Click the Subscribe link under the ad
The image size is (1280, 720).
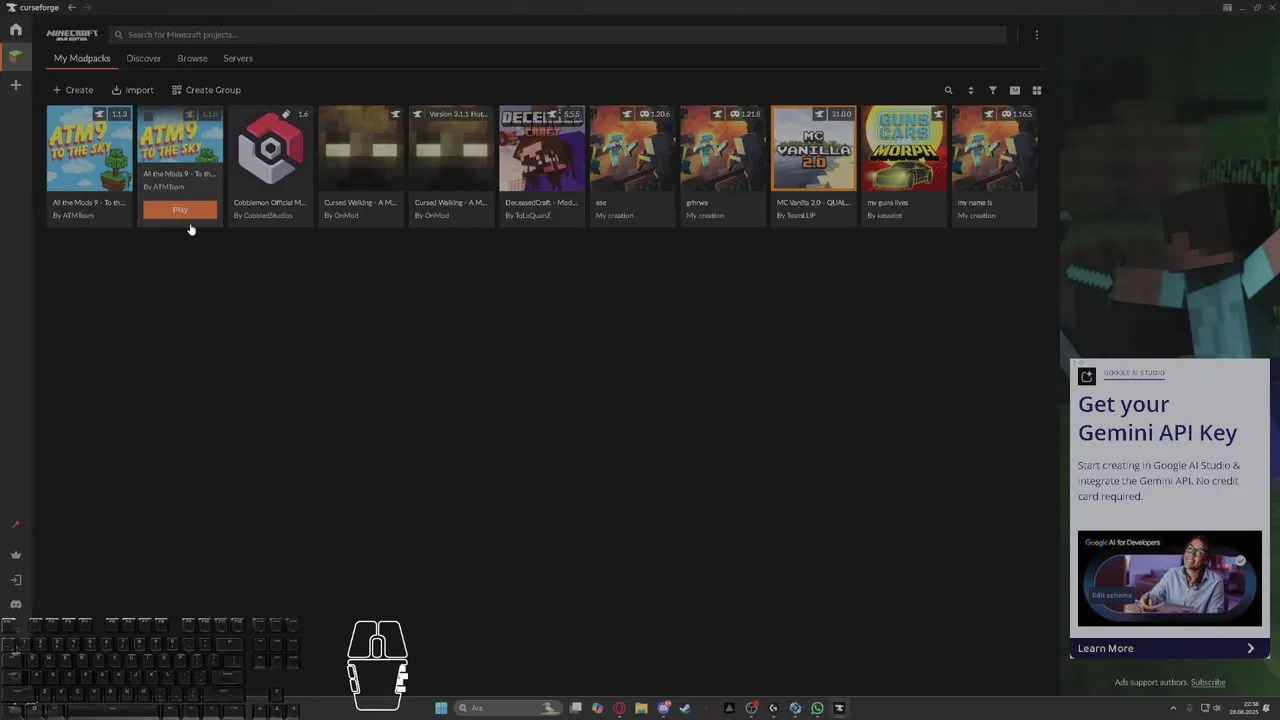(1207, 682)
